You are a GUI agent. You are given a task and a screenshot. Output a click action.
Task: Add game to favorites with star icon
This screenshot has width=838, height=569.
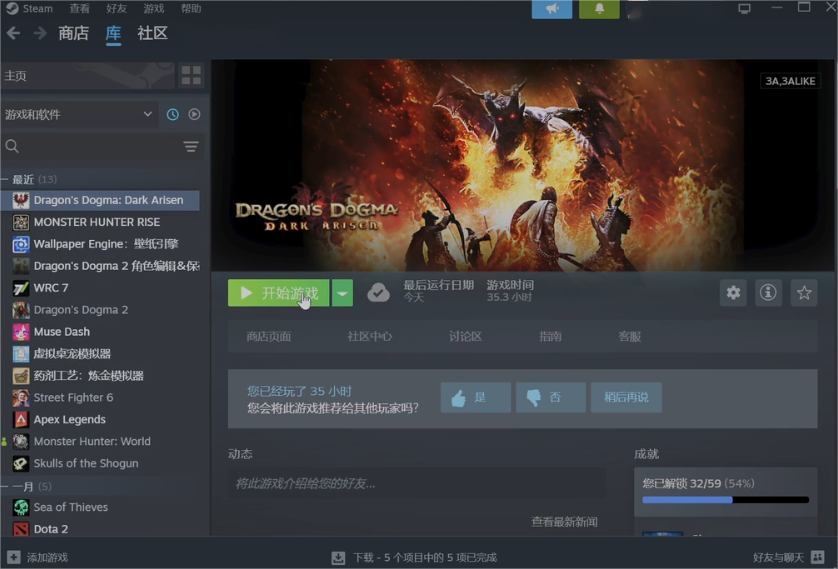[803, 293]
